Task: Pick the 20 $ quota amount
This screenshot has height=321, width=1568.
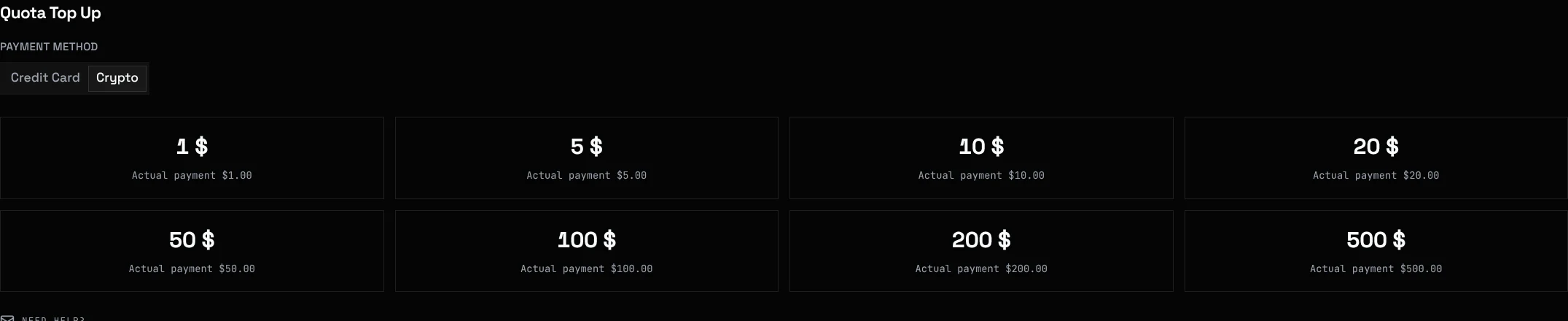Action: click(1376, 158)
